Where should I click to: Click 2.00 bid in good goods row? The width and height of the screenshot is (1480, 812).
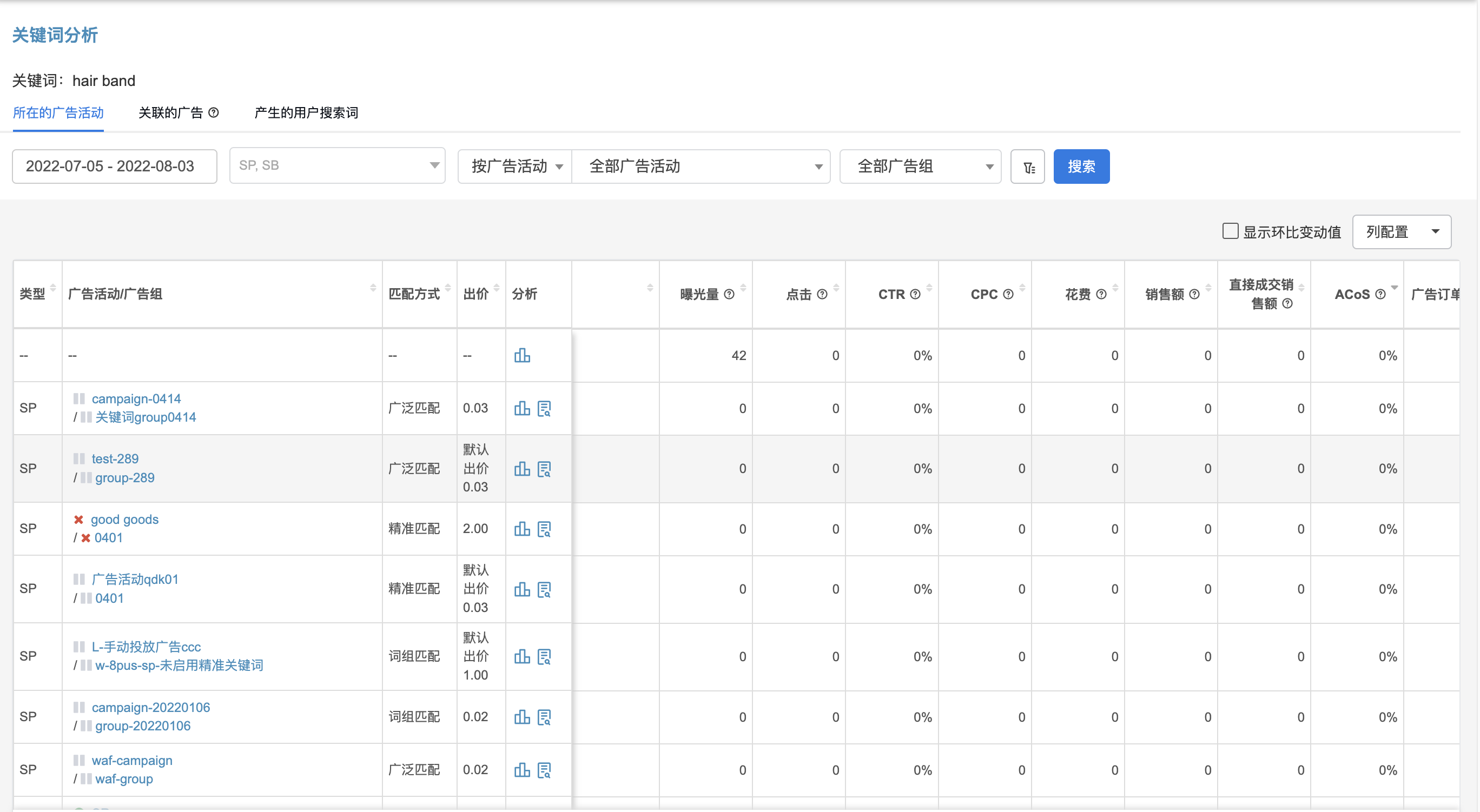pyautogui.click(x=475, y=528)
